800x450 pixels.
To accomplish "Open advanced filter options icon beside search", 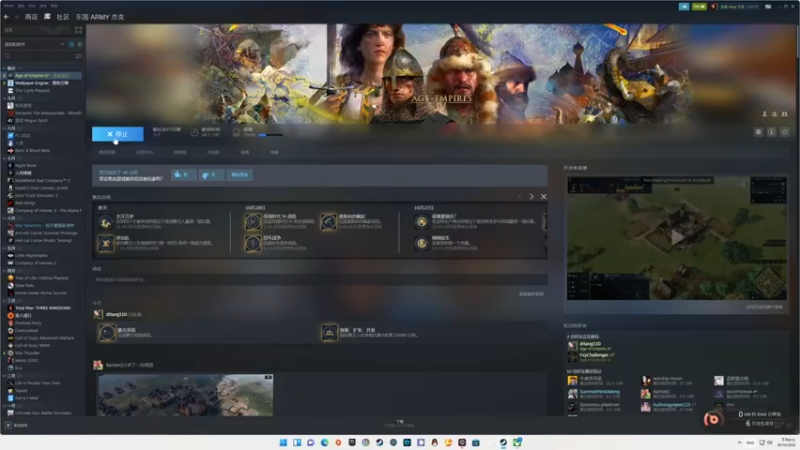I will (78, 56).
